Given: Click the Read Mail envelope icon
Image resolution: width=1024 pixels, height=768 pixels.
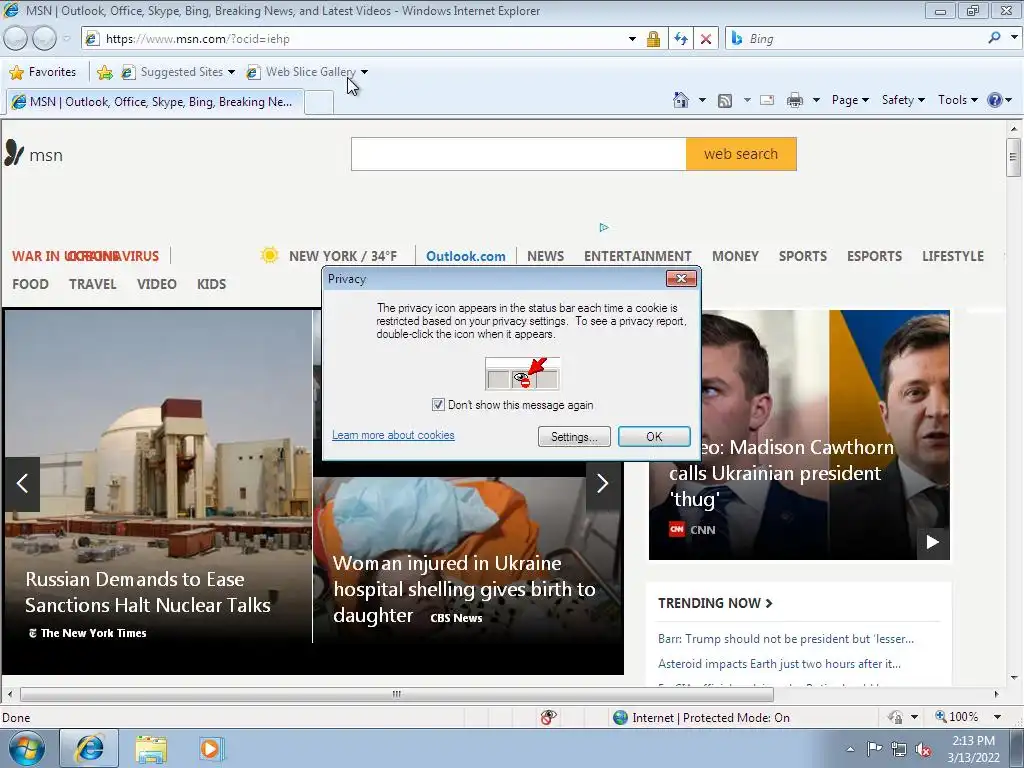Looking at the screenshot, I should [767, 100].
